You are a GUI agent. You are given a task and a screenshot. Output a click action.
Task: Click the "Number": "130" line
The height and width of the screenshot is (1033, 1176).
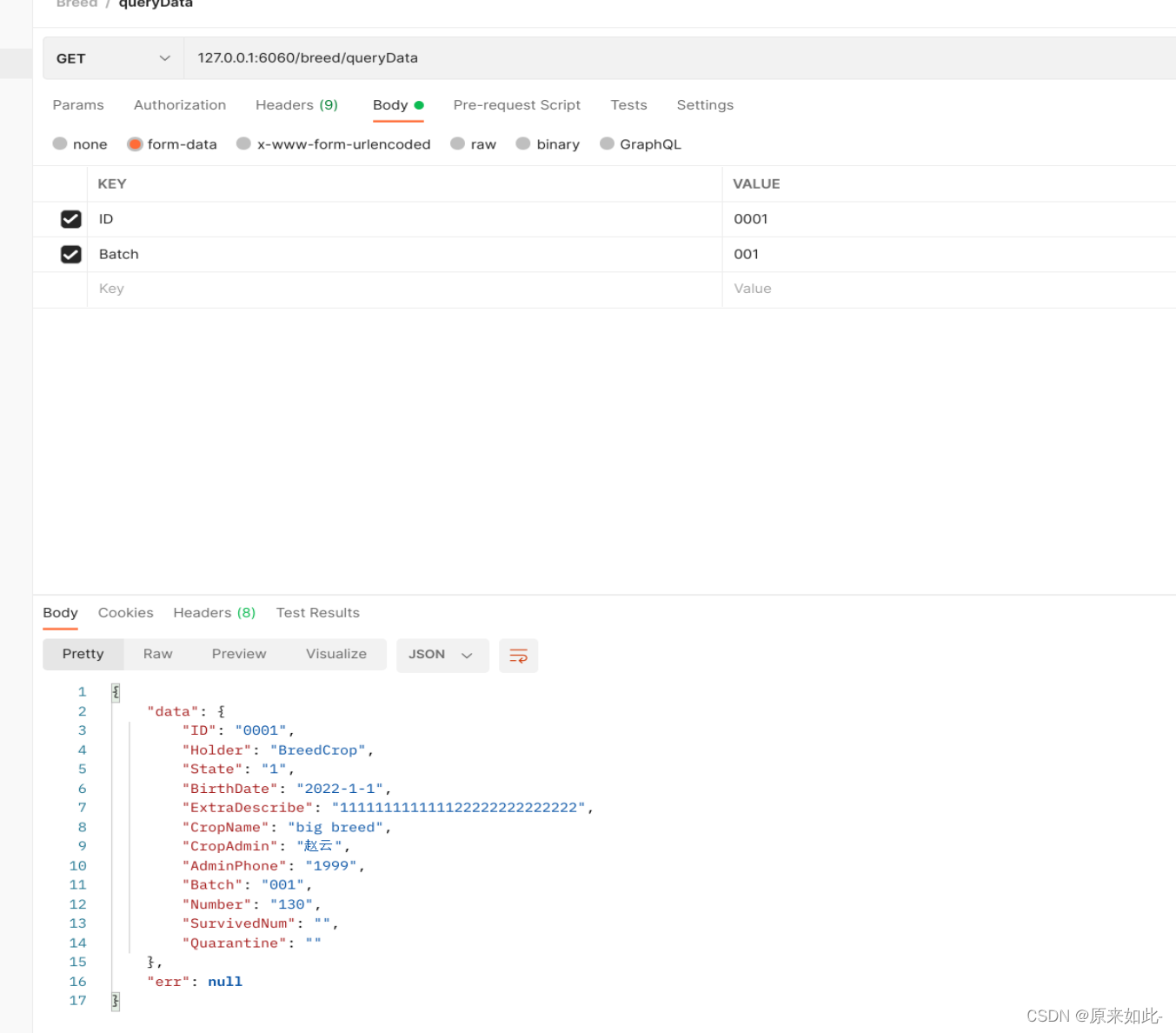click(x=251, y=904)
